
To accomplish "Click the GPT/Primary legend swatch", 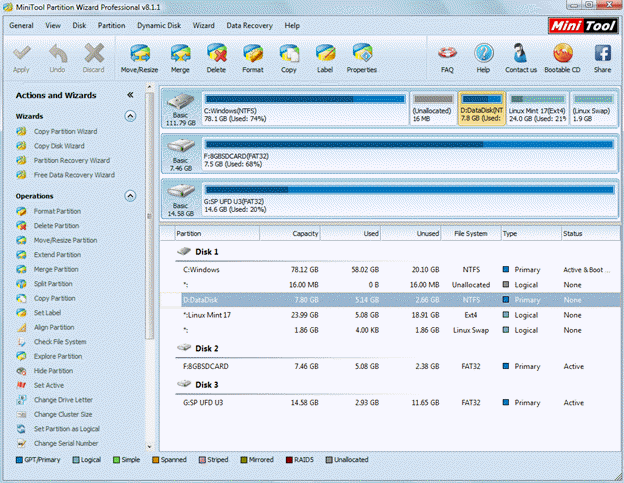I will coord(19,460).
